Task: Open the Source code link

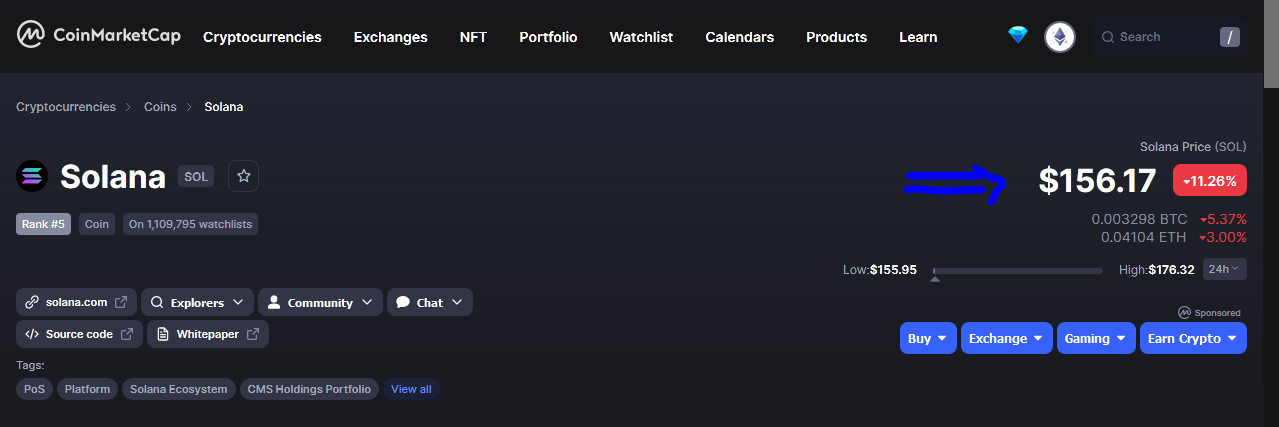Action: pos(79,334)
